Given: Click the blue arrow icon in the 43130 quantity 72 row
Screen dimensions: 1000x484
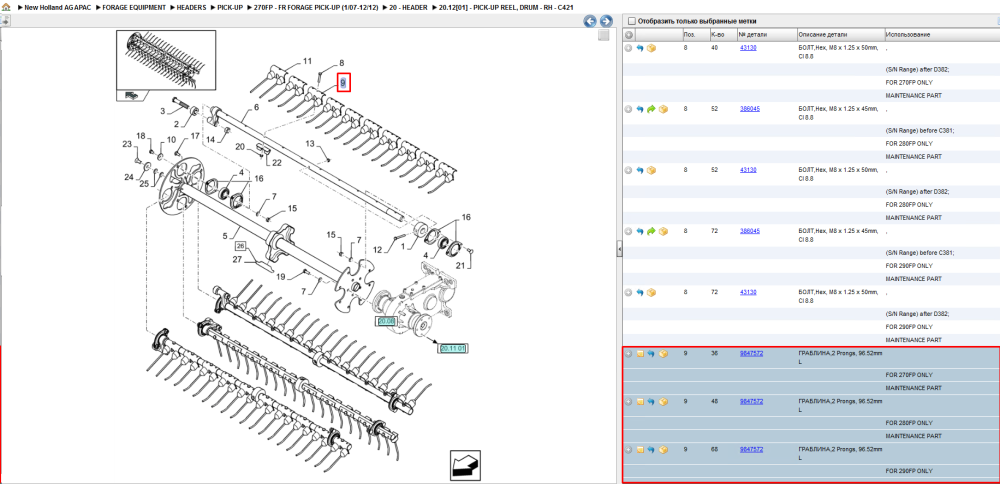Looking at the screenshot, I should pyautogui.click(x=640, y=292).
